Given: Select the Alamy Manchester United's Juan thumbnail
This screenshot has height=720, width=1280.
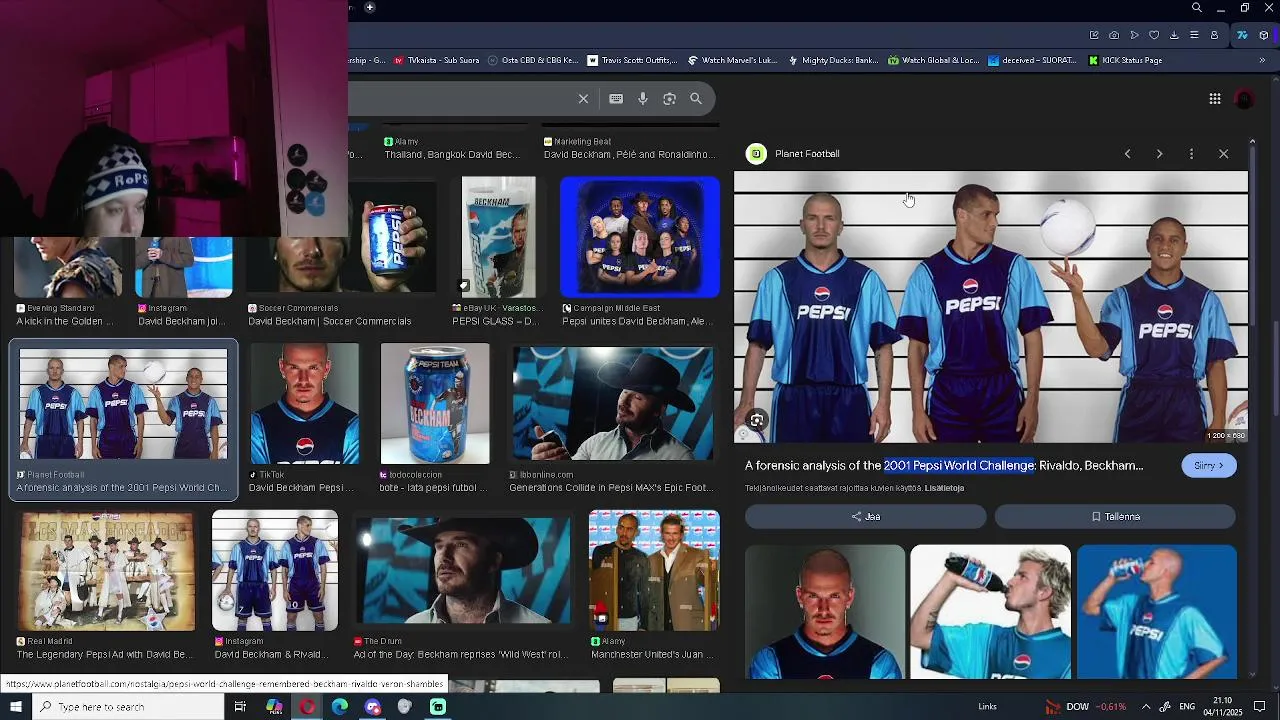Looking at the screenshot, I should point(654,571).
